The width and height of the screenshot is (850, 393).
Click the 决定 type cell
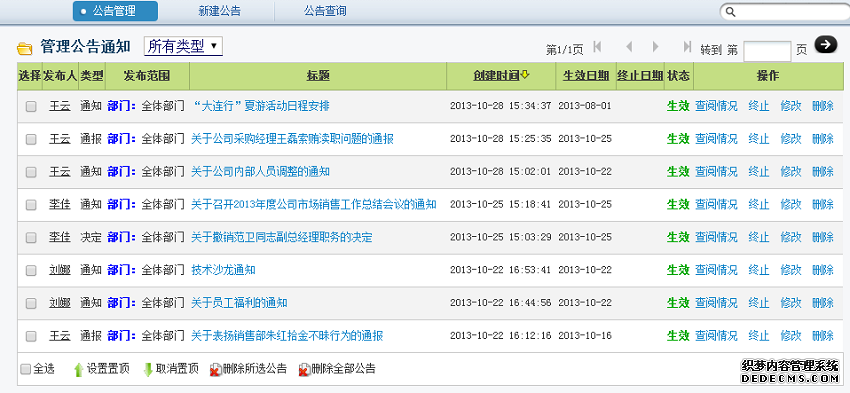(x=91, y=237)
